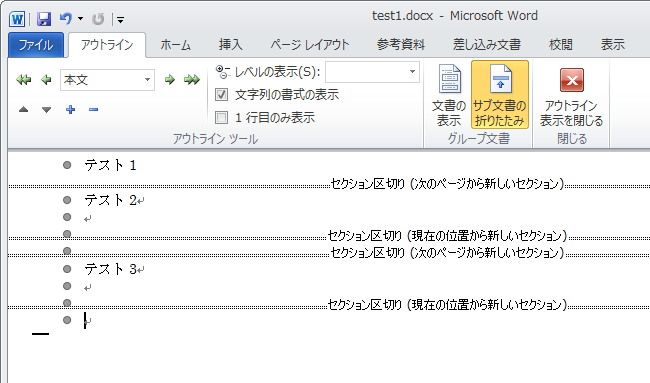This screenshot has width=650, height=383.
Task: Collapse outline item with blue minus icon
Action: coord(93,109)
